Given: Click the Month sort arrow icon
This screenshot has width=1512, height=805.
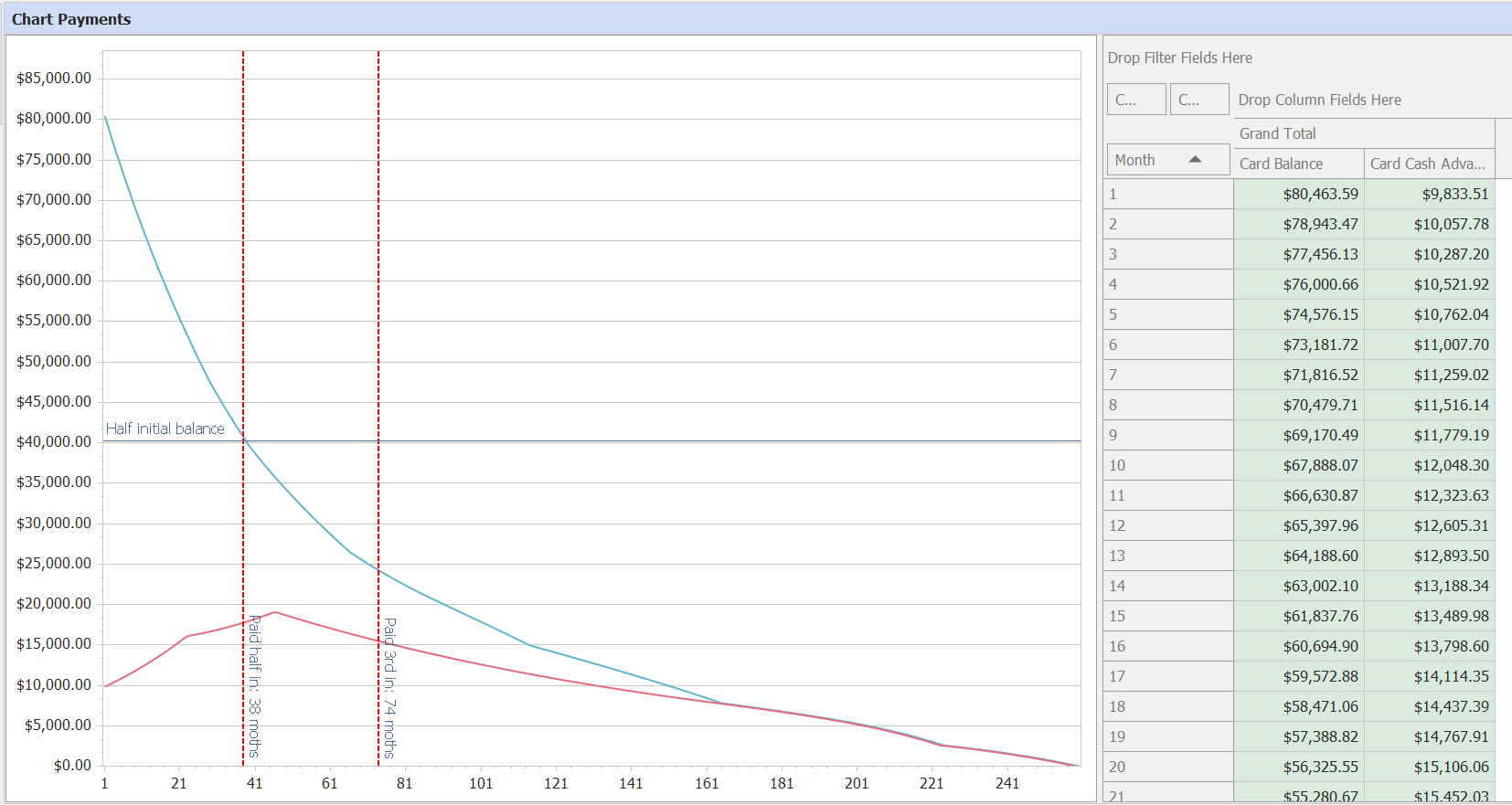Looking at the screenshot, I should tap(1195, 160).
